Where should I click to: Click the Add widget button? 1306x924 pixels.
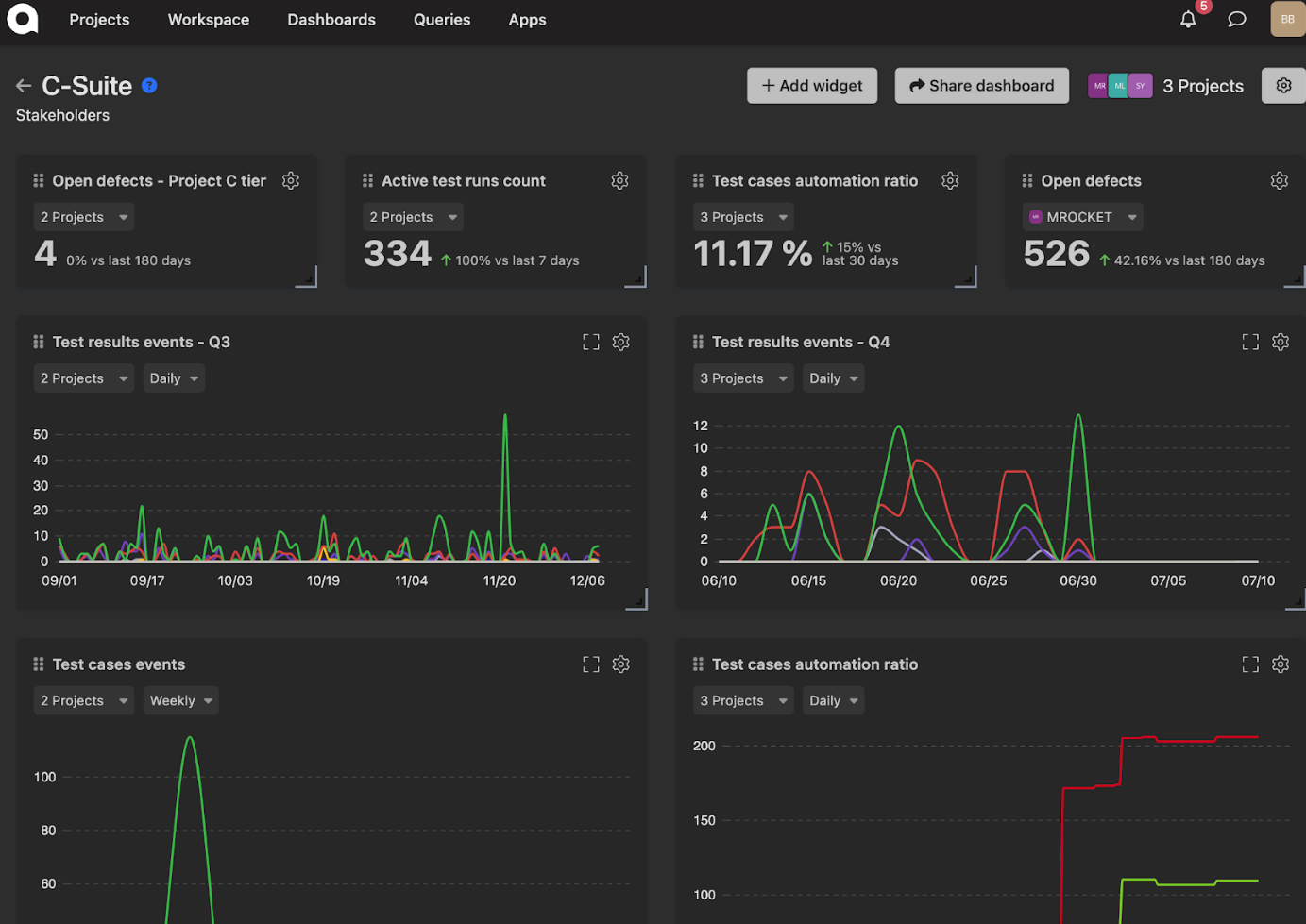(x=811, y=86)
